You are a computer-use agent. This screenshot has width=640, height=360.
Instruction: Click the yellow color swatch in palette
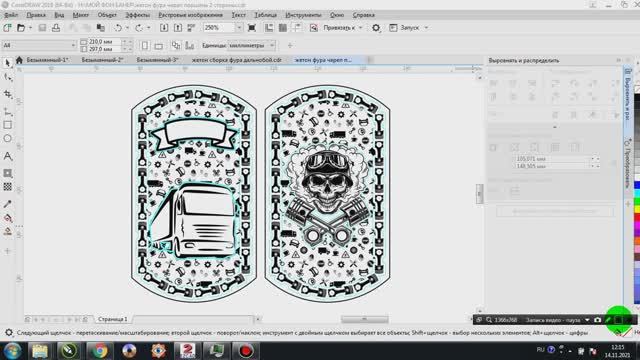(637, 209)
